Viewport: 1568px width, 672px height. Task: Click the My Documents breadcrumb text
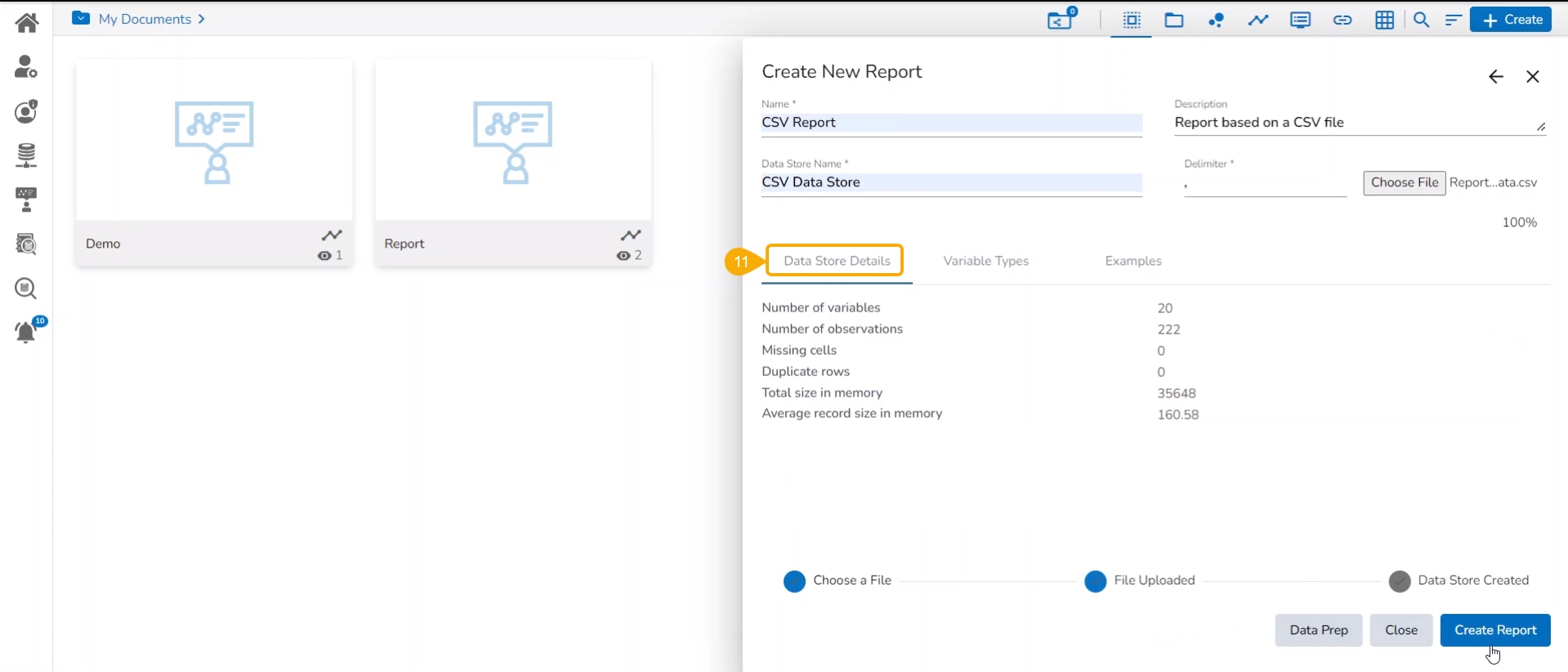(x=145, y=19)
